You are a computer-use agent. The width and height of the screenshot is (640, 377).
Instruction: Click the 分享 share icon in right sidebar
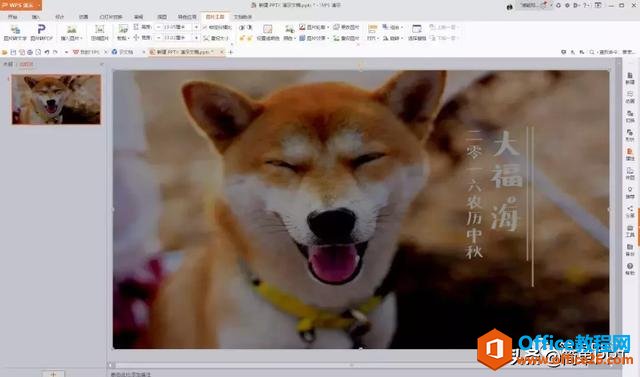click(630, 211)
